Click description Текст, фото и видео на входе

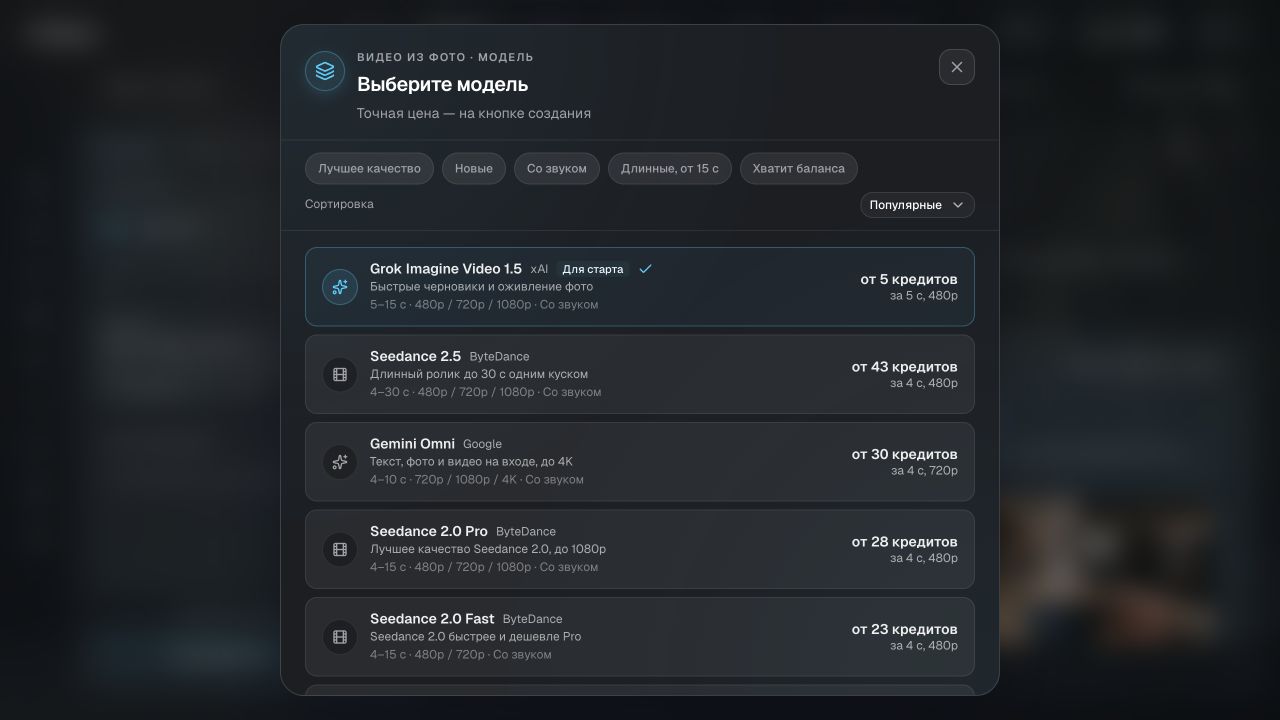[x=471, y=462]
